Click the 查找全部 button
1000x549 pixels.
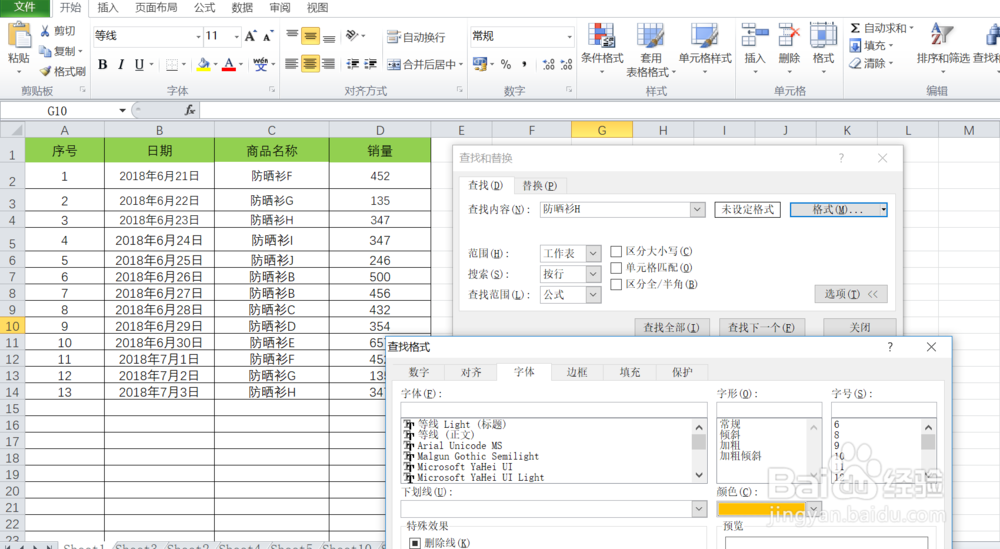671,327
